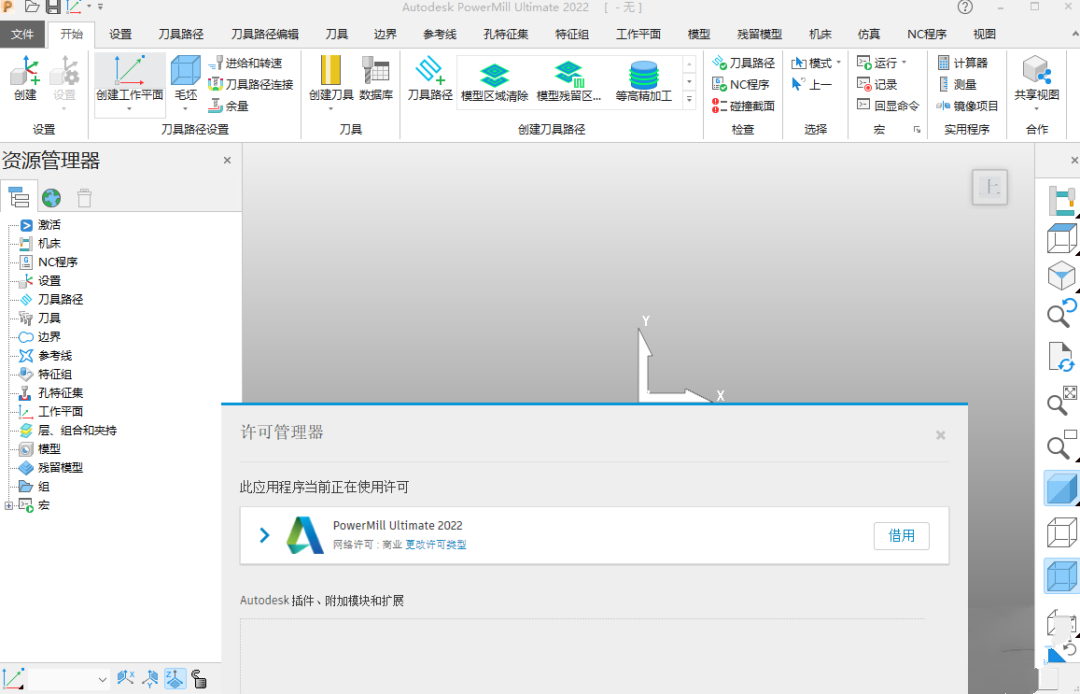Open the 宏 group dialog launcher
Image resolution: width=1080 pixels, height=694 pixels.
[917, 129]
